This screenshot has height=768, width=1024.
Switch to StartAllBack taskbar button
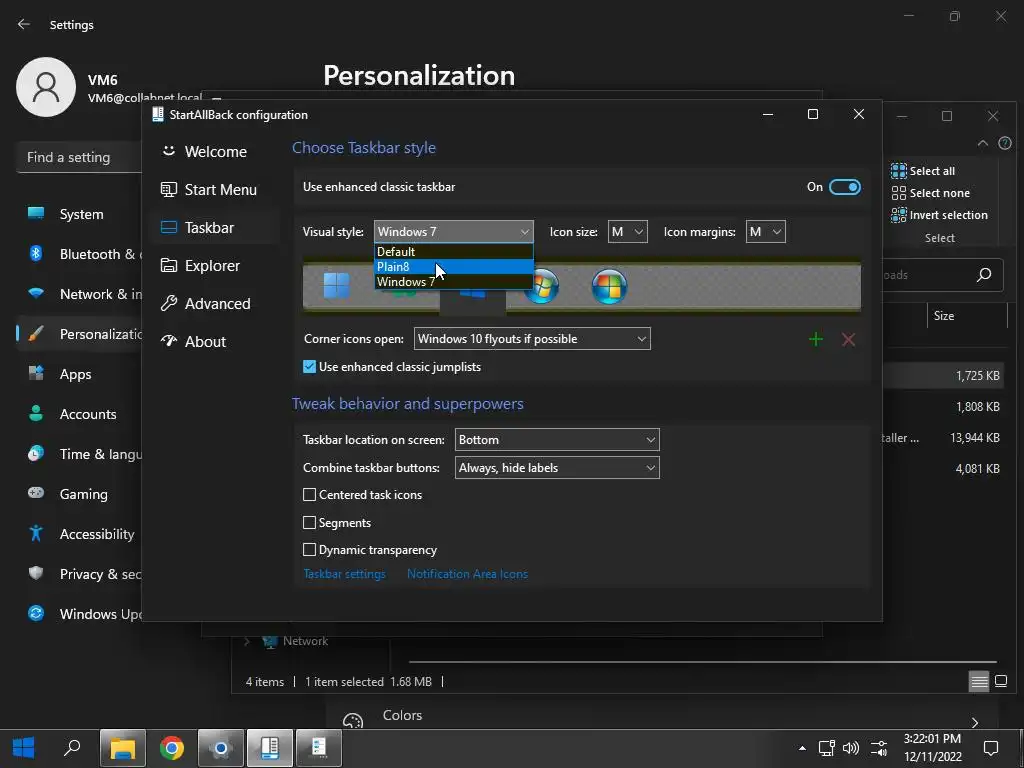(270, 748)
